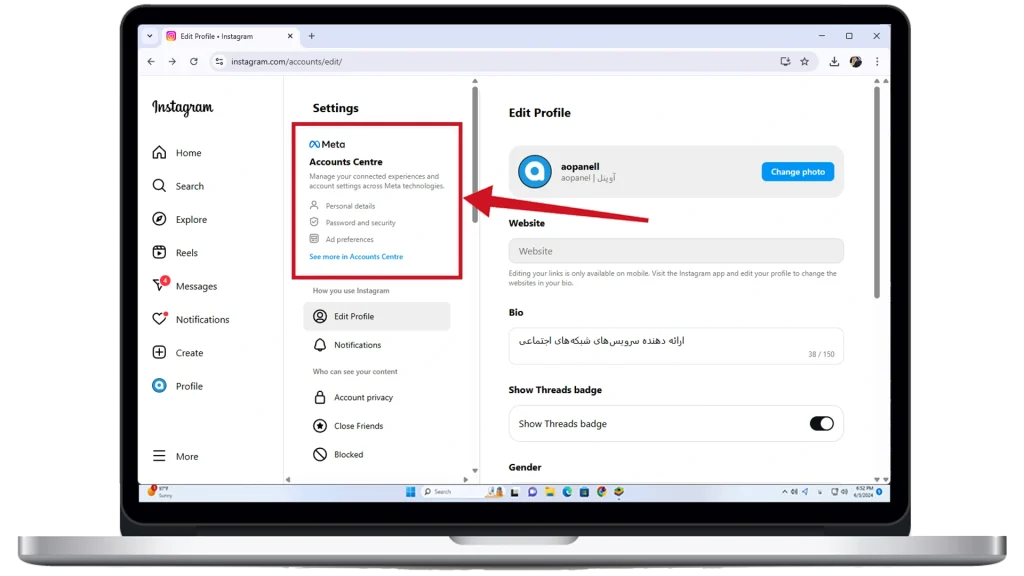Click the browser forward arrow
The width and height of the screenshot is (1024, 576).
click(x=172, y=61)
